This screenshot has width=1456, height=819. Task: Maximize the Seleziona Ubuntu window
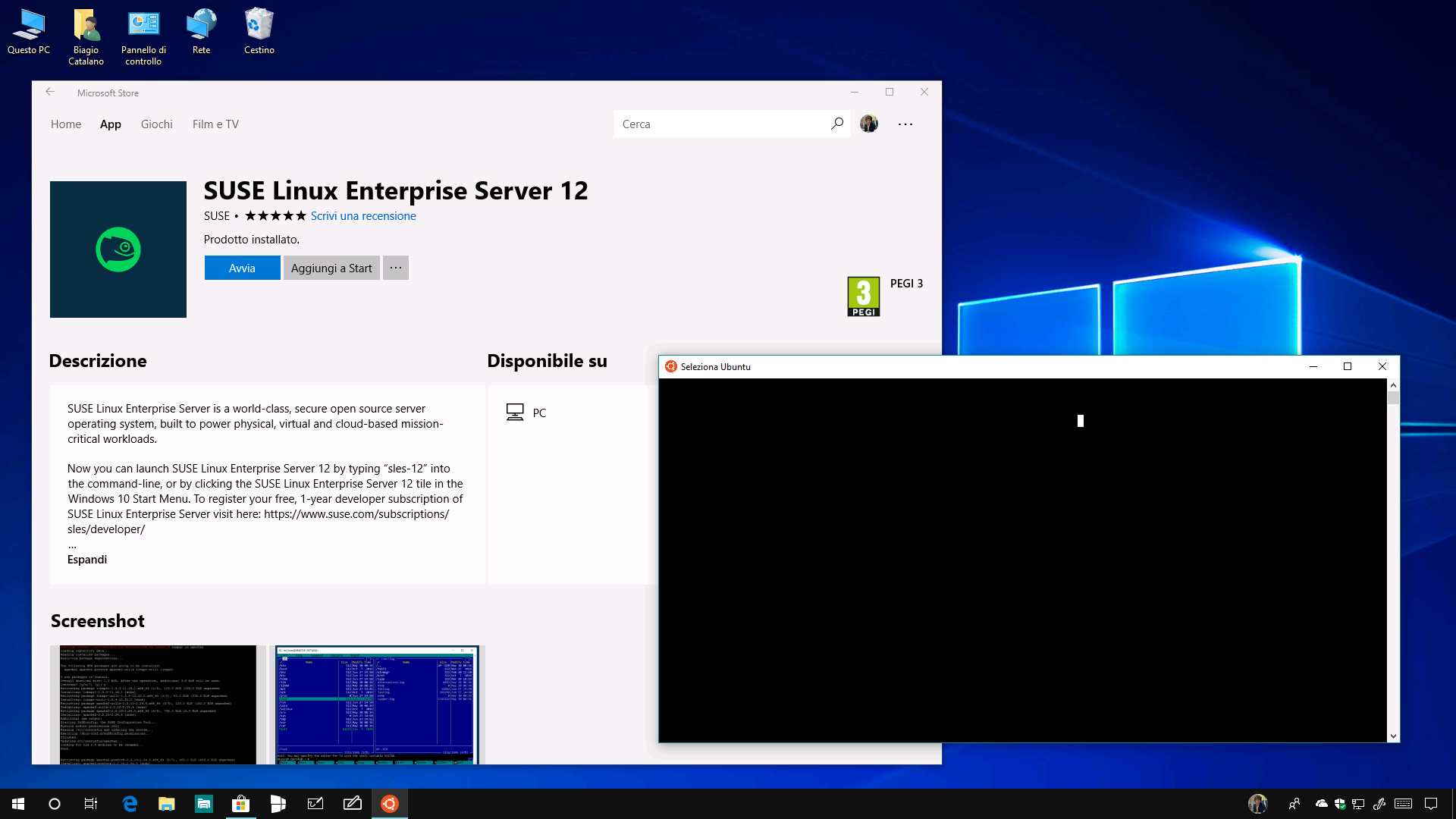pyautogui.click(x=1348, y=366)
